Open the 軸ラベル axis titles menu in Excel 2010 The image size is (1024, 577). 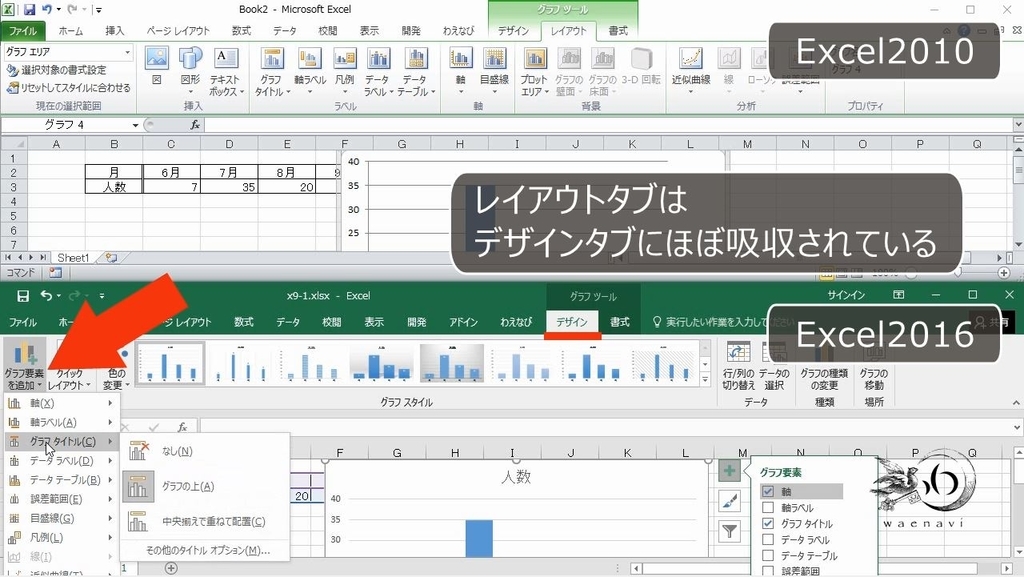[310, 72]
